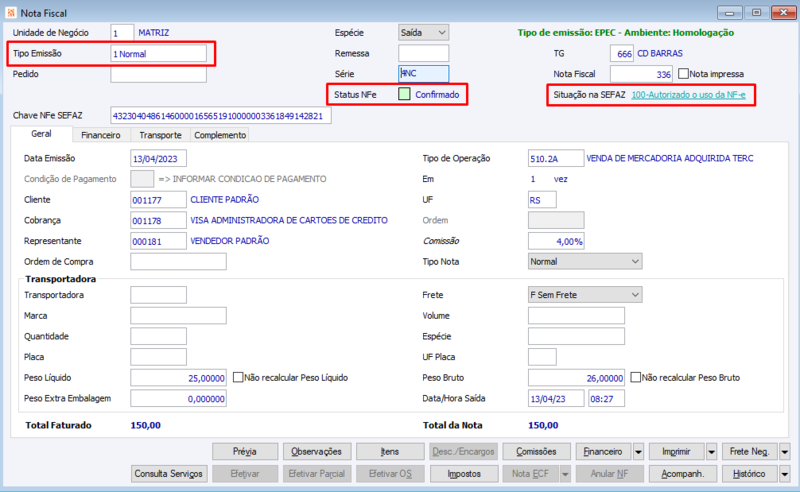Focus the Remessa input field
Screen dimensions: 800x492
point(423,53)
